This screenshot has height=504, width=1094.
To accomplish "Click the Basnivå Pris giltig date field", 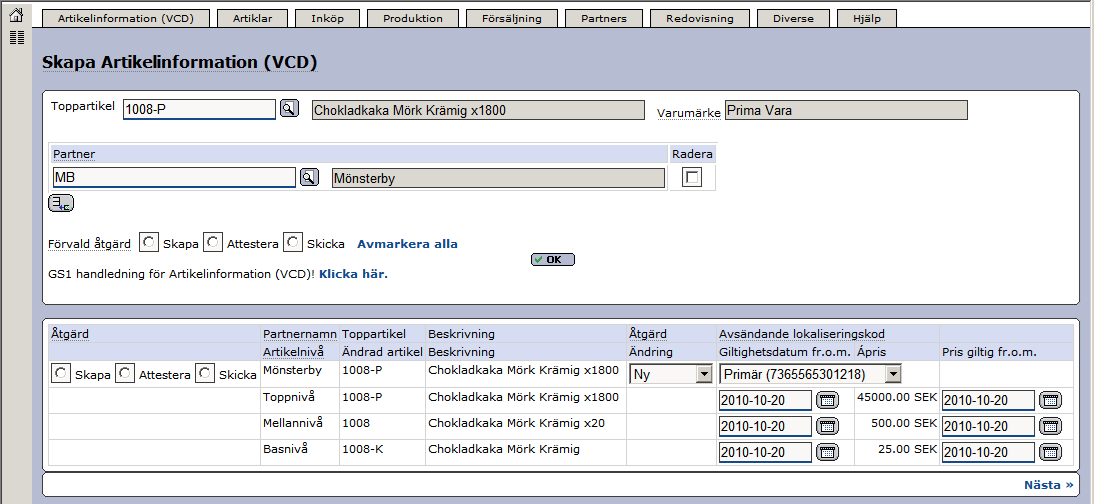I will (x=989, y=452).
